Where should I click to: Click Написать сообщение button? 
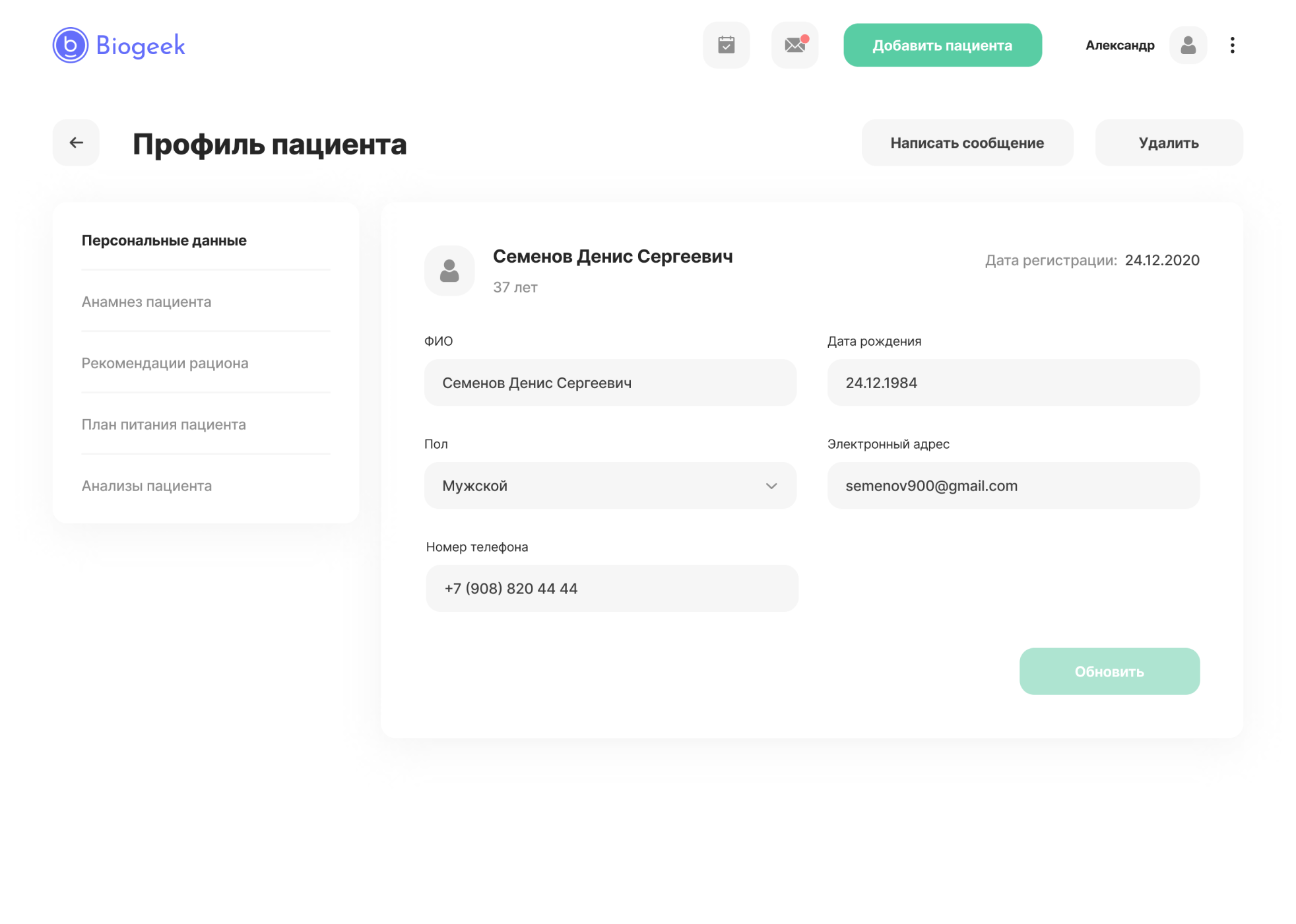[967, 143]
